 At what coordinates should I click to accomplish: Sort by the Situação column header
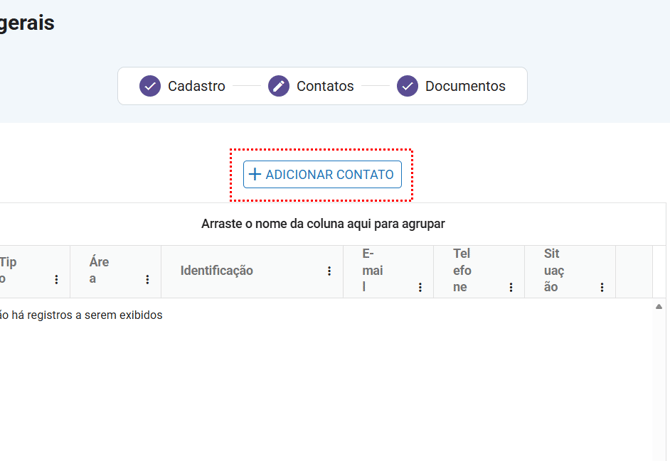click(x=552, y=270)
